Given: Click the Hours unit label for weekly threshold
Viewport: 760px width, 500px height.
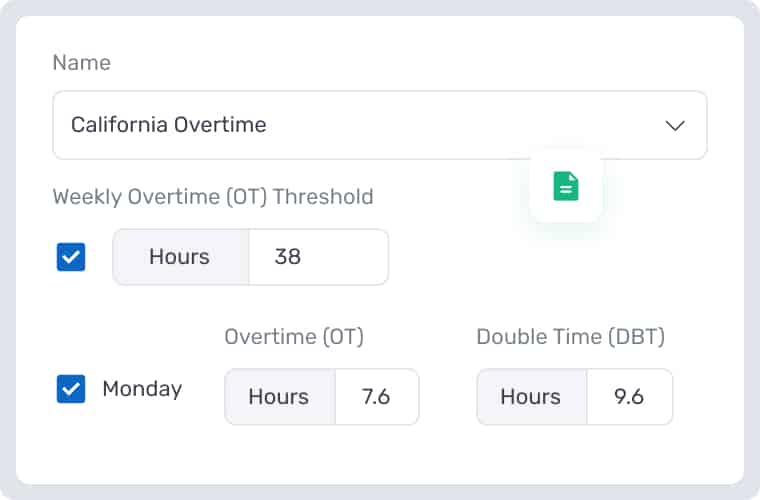Looking at the screenshot, I should (180, 257).
